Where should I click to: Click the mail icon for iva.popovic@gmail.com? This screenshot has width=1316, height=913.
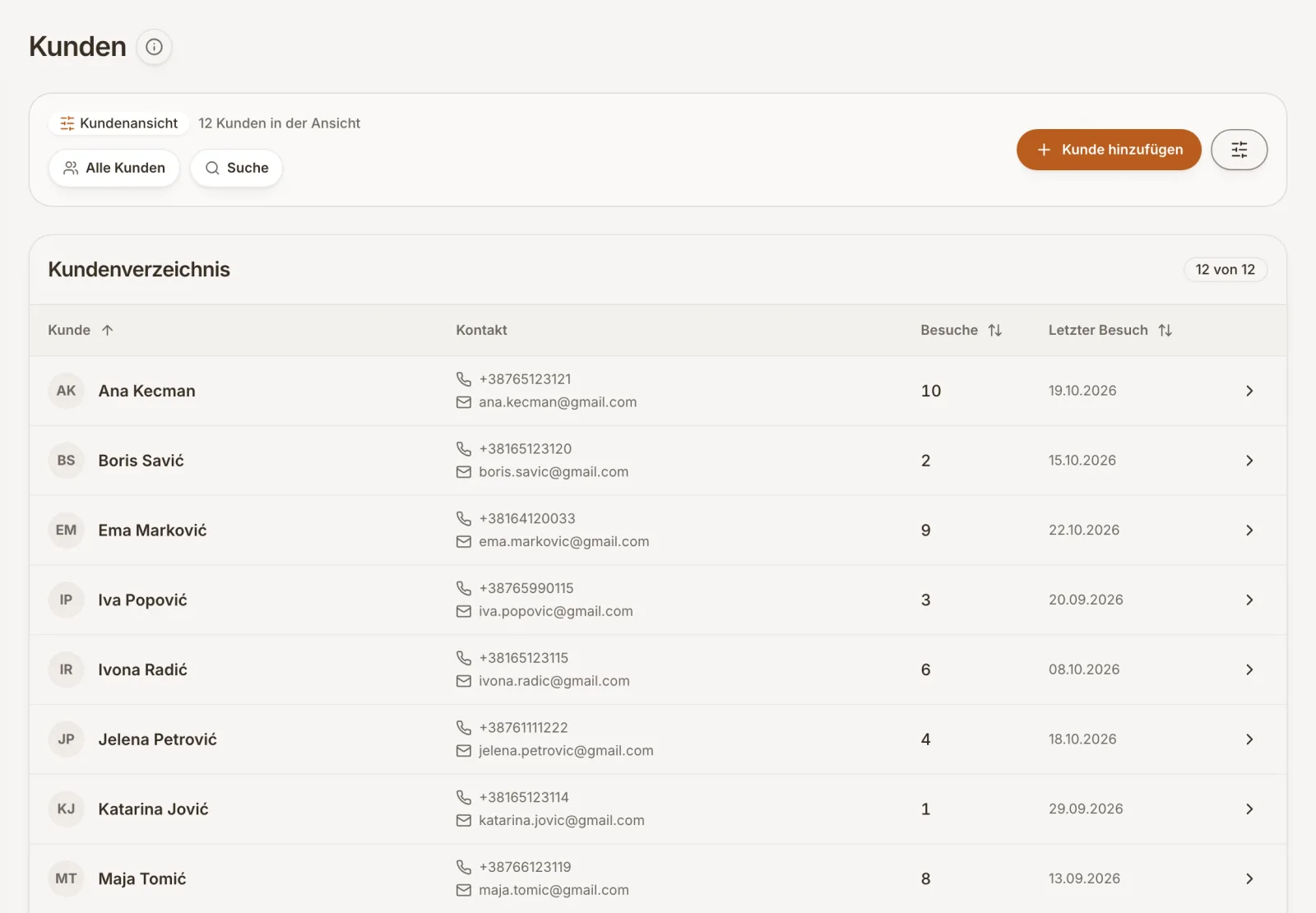tap(464, 612)
